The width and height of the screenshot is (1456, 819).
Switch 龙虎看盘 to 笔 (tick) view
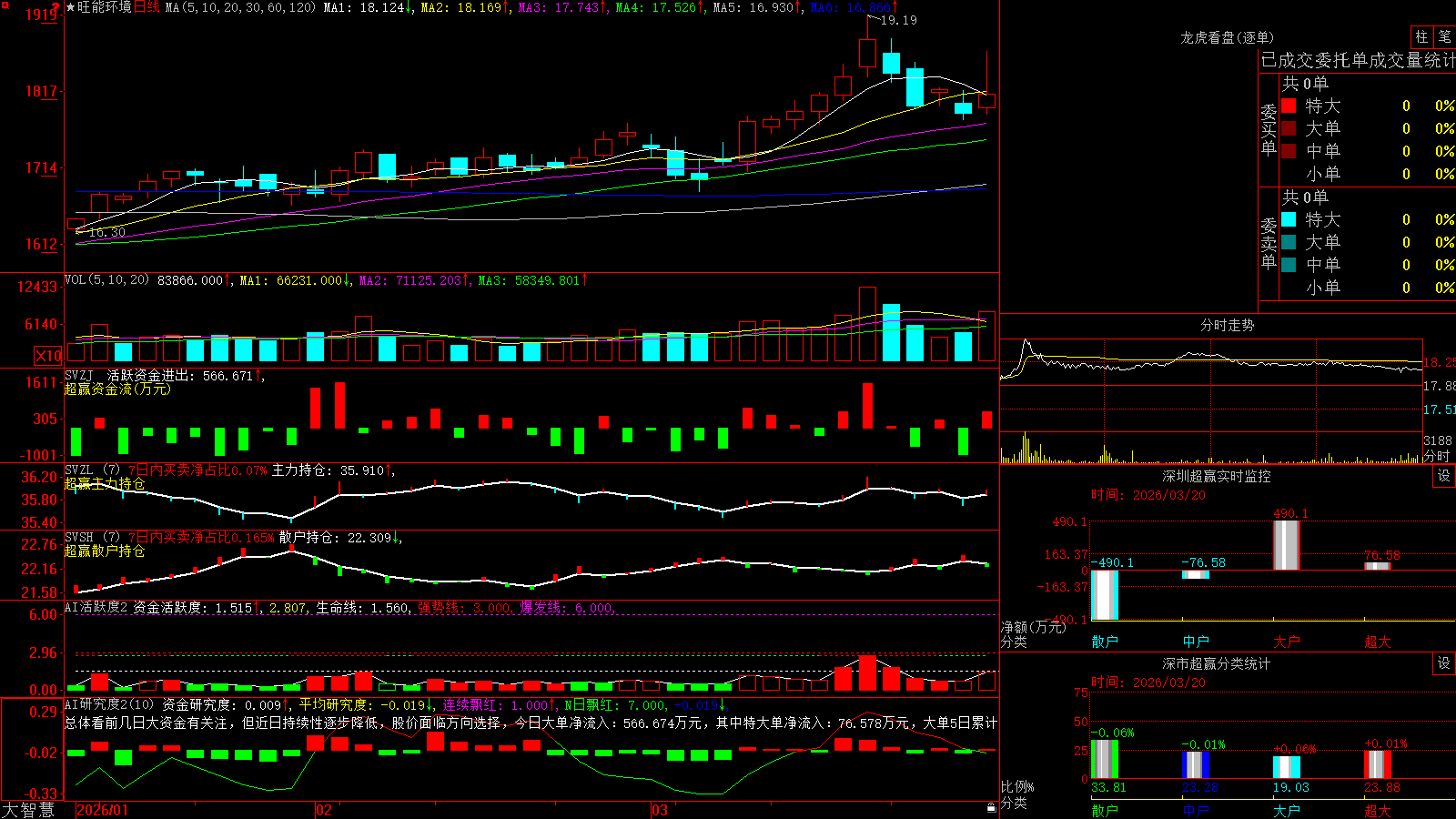pyautogui.click(x=1444, y=37)
